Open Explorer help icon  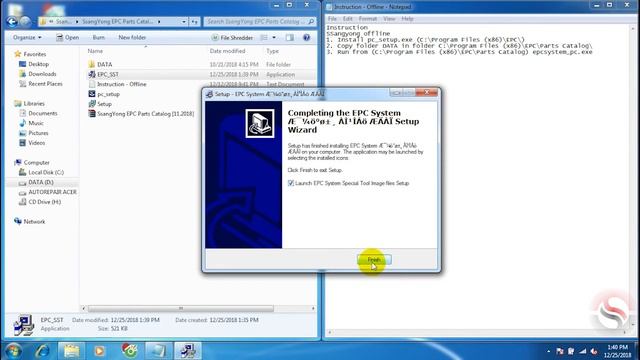pyautogui.click(x=306, y=38)
